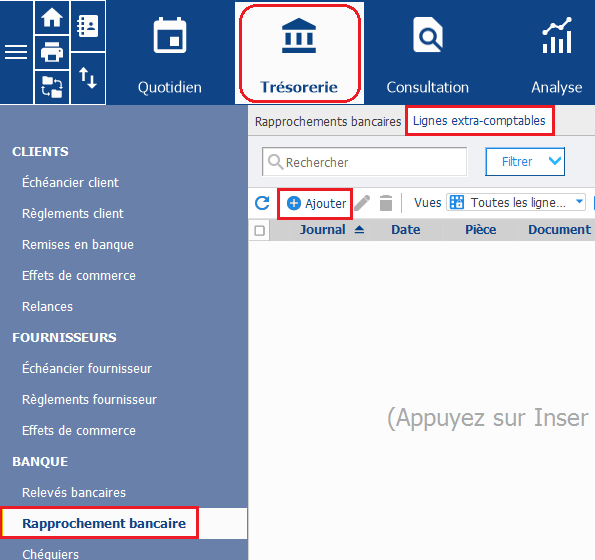Image resolution: width=595 pixels, height=560 pixels.
Task: Go to the Home icon
Action: coord(52,17)
